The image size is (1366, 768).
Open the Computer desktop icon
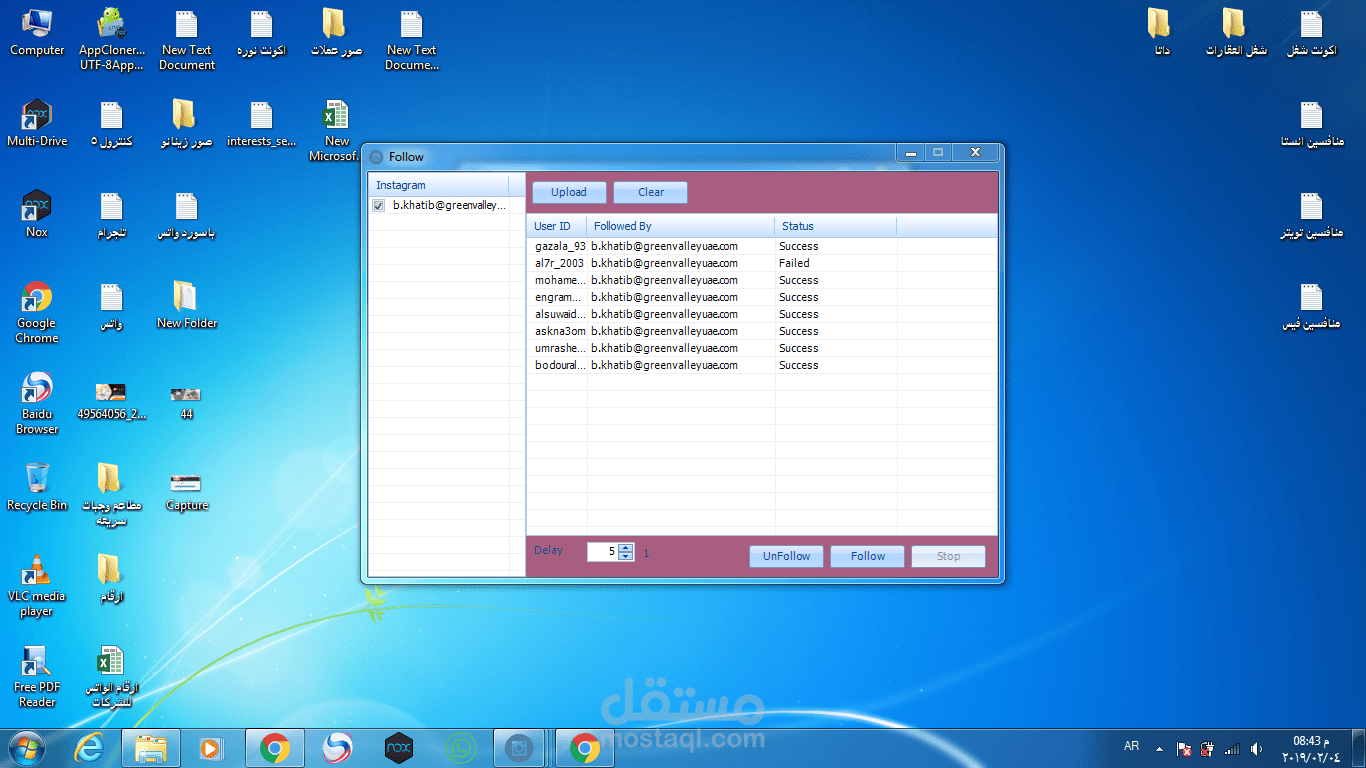pyautogui.click(x=37, y=32)
